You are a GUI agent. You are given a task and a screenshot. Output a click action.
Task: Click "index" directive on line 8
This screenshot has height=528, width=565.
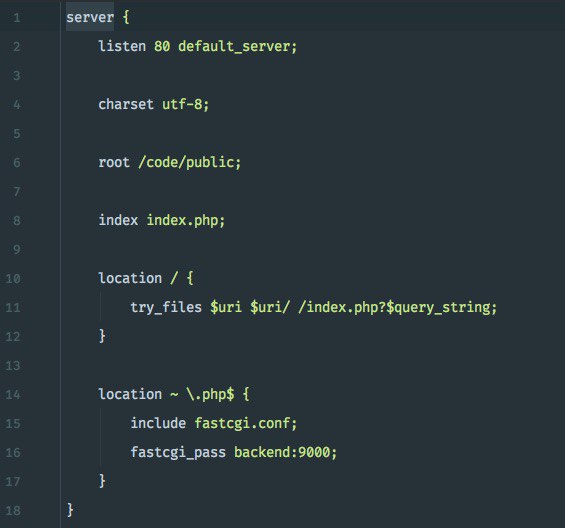pyautogui.click(x=118, y=220)
